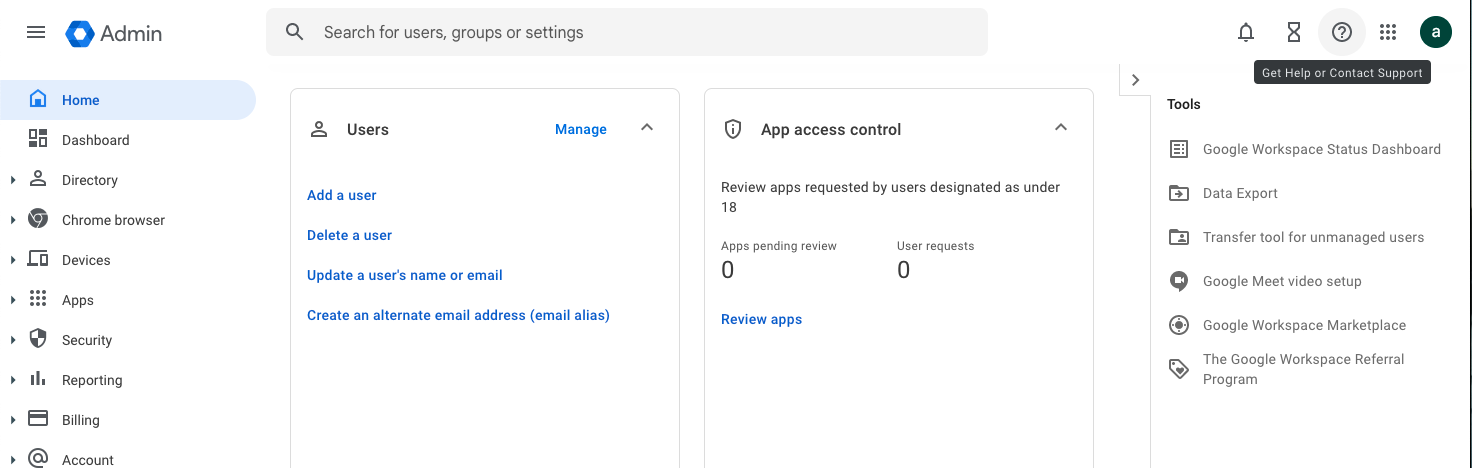The image size is (1472, 468).
Task: Click the Add a user link
Action: [341, 195]
